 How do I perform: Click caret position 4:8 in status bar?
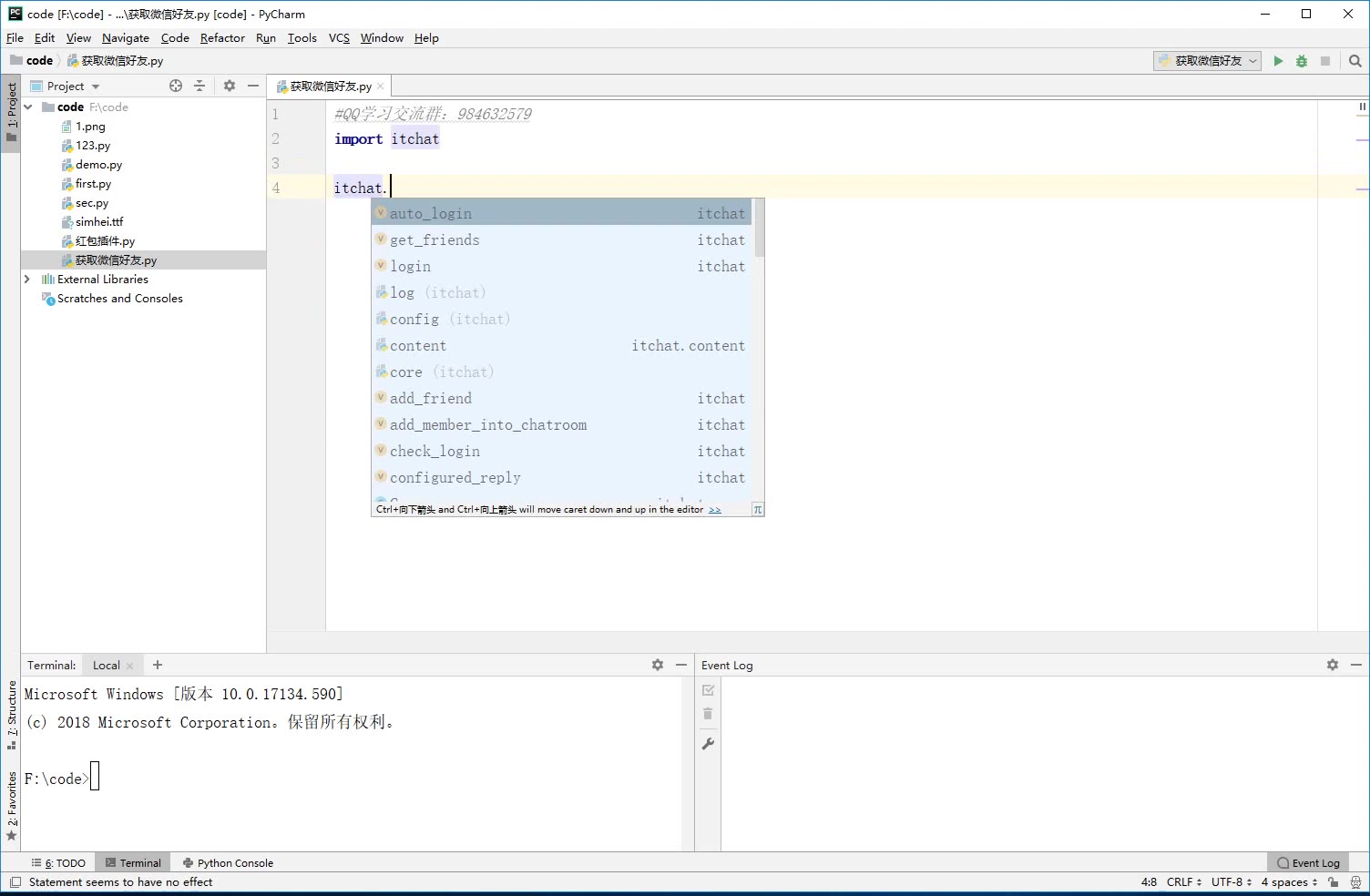pyautogui.click(x=1149, y=882)
